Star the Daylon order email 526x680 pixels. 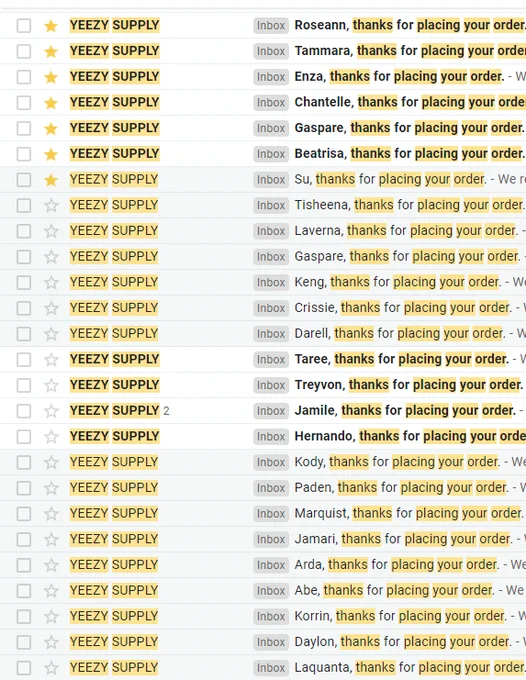coord(51,642)
